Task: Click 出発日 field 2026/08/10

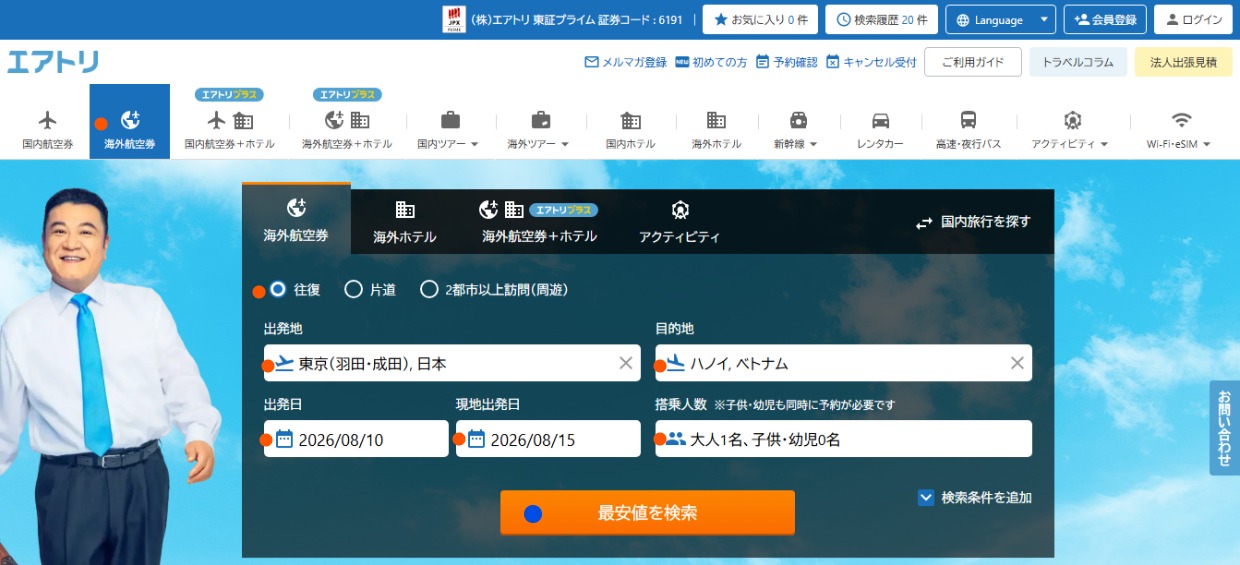Action: (356, 439)
